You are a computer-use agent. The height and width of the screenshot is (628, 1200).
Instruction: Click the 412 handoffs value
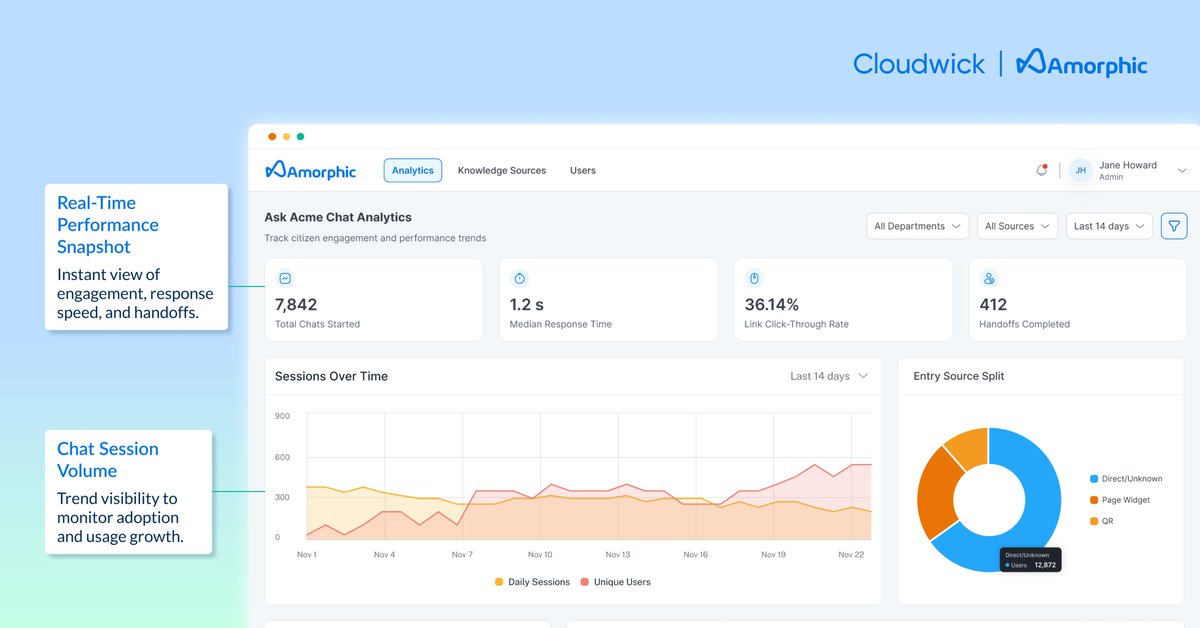993,304
